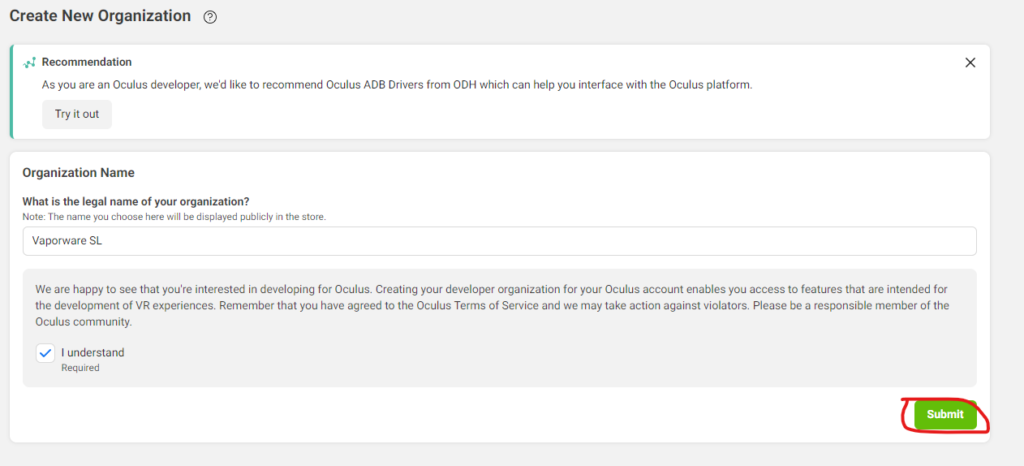Uncheck the I understand checkbox
The height and width of the screenshot is (466, 1024).
tap(45, 353)
